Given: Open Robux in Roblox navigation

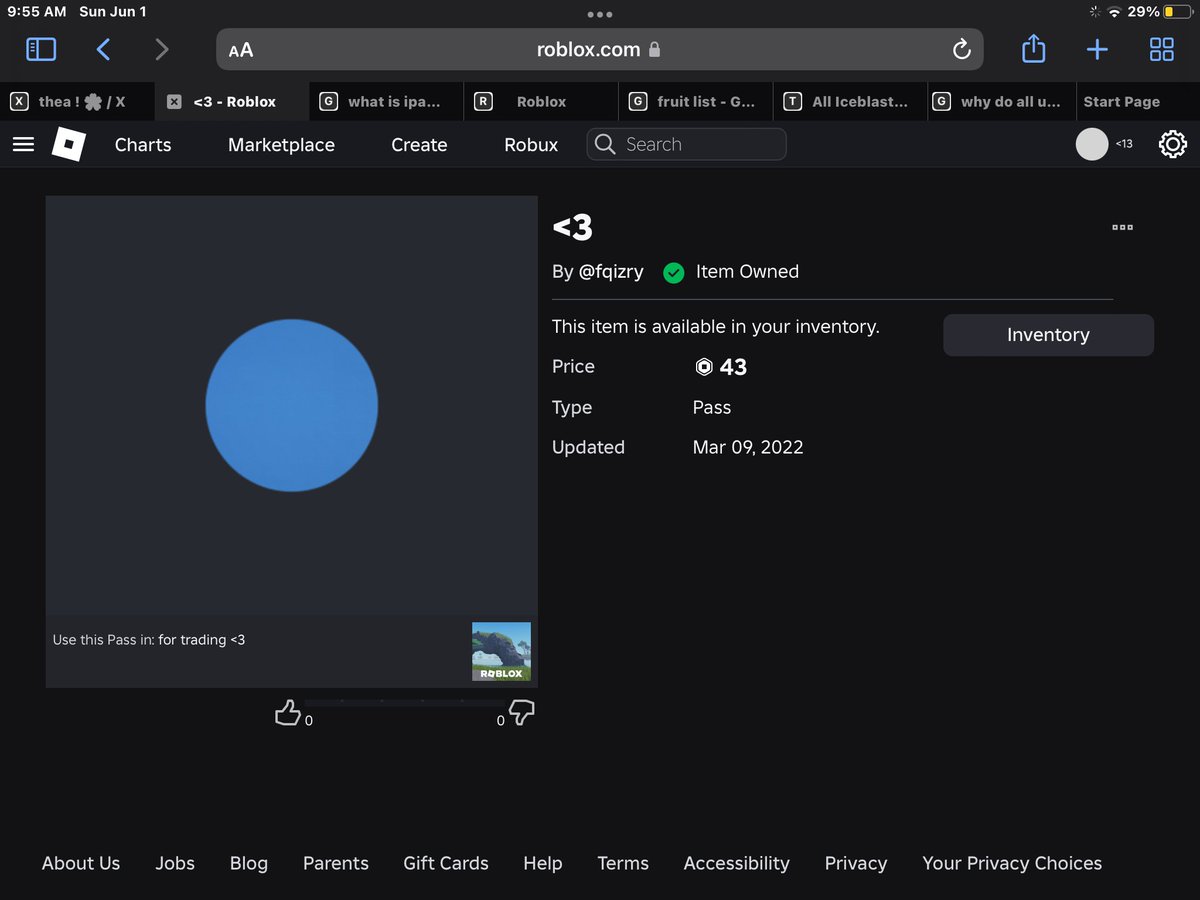Looking at the screenshot, I should [531, 145].
